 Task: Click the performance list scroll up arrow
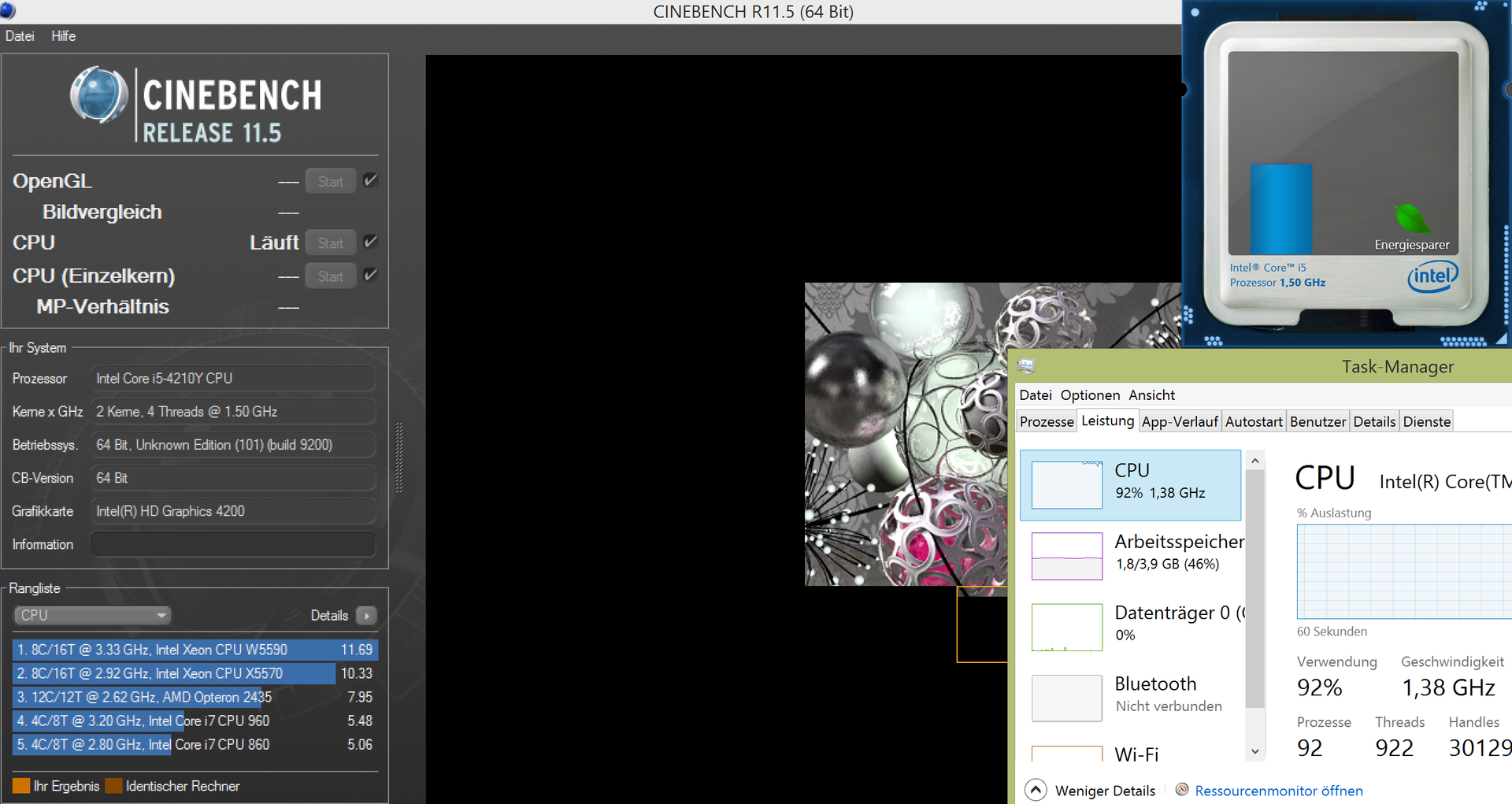tap(1255, 461)
